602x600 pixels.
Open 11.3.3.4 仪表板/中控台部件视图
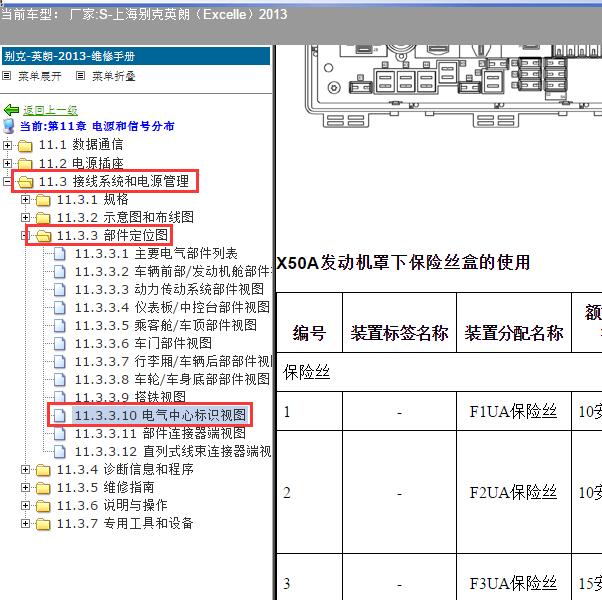[172, 307]
